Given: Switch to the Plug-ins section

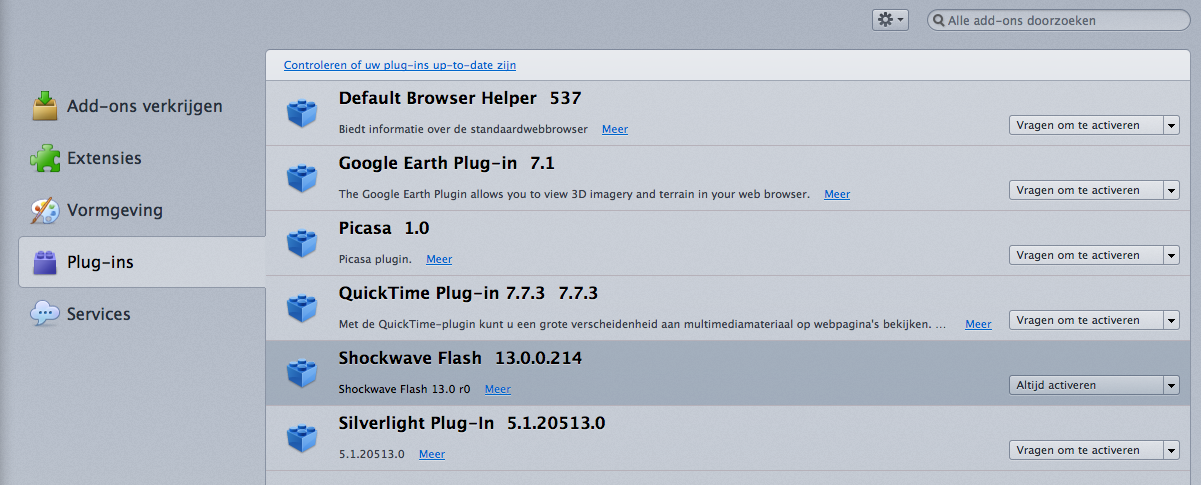Looking at the screenshot, I should 100,263.
